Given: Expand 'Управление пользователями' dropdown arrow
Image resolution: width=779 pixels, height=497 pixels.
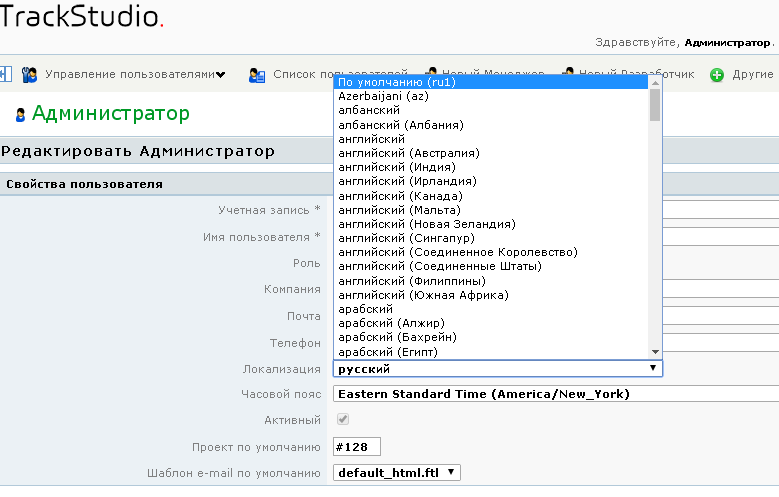Looking at the screenshot, I should (221, 75).
